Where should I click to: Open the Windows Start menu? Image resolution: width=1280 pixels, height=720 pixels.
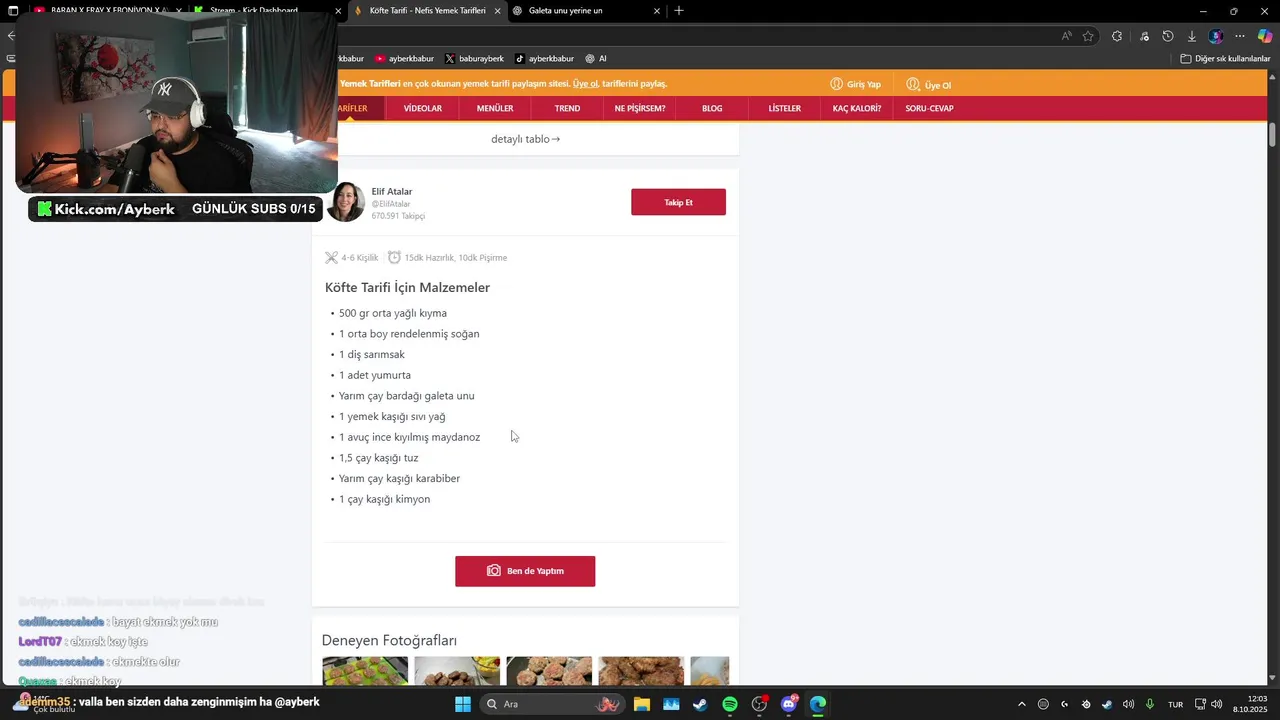click(x=463, y=704)
